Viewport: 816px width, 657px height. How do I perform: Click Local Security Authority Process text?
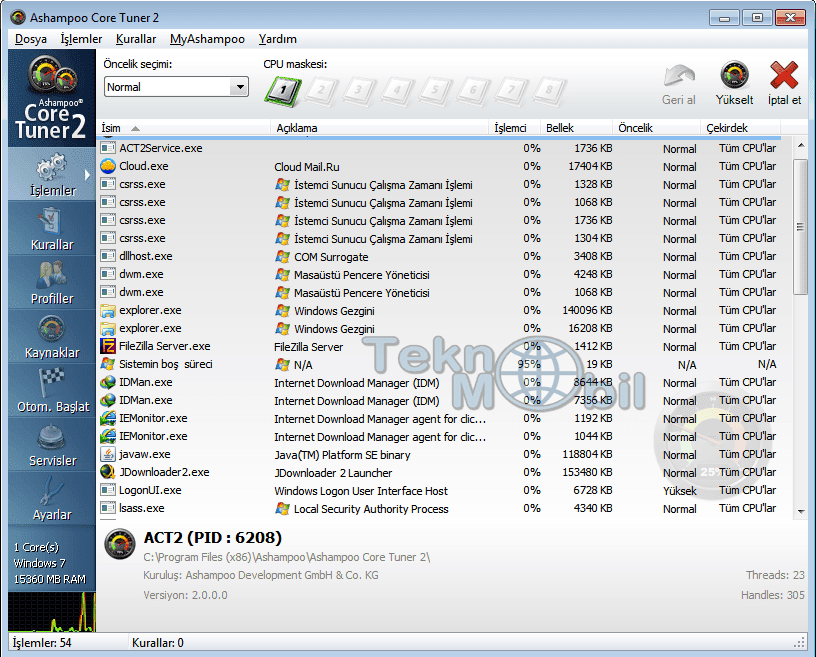click(371, 509)
